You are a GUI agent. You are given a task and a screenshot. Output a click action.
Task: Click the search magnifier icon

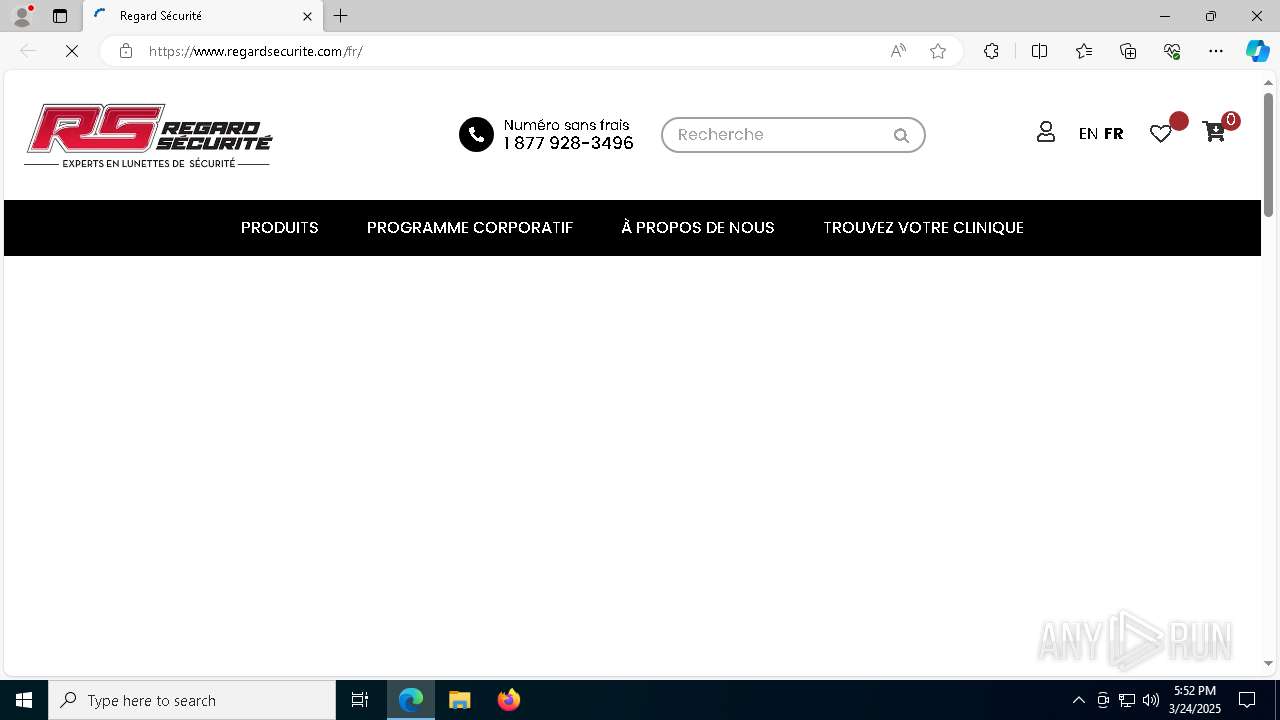coord(901,135)
